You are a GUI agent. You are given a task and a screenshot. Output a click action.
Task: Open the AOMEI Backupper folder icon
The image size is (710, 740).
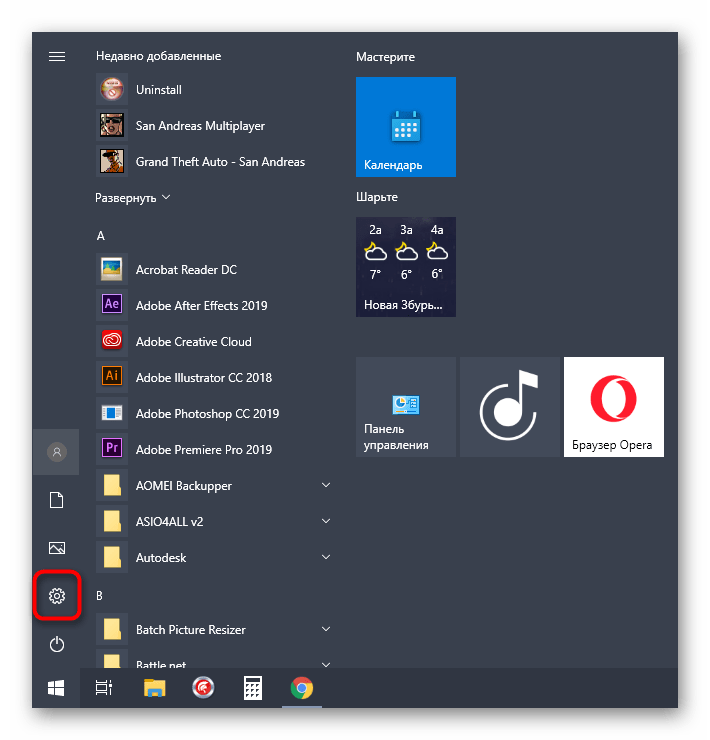[112, 485]
